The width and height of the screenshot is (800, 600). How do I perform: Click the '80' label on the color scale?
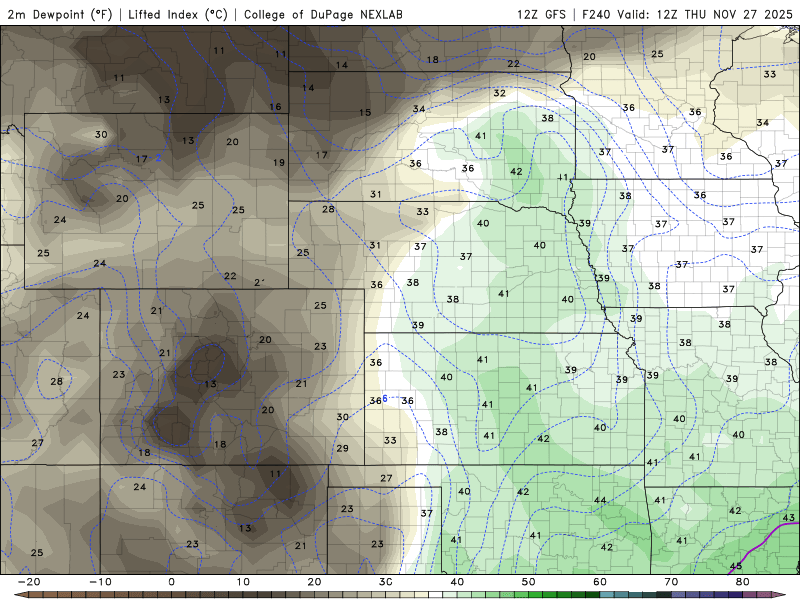coord(743,582)
